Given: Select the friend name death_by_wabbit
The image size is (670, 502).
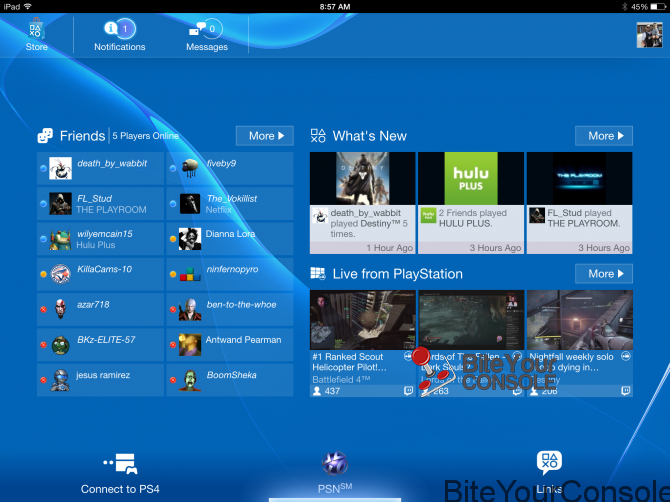Looking at the screenshot, I should point(112,163).
